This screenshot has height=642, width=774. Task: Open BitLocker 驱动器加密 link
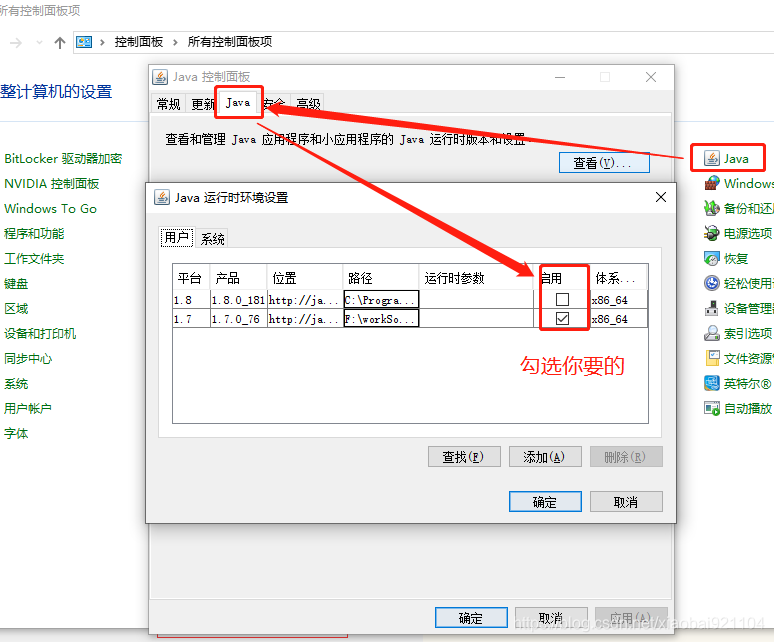click(63, 158)
